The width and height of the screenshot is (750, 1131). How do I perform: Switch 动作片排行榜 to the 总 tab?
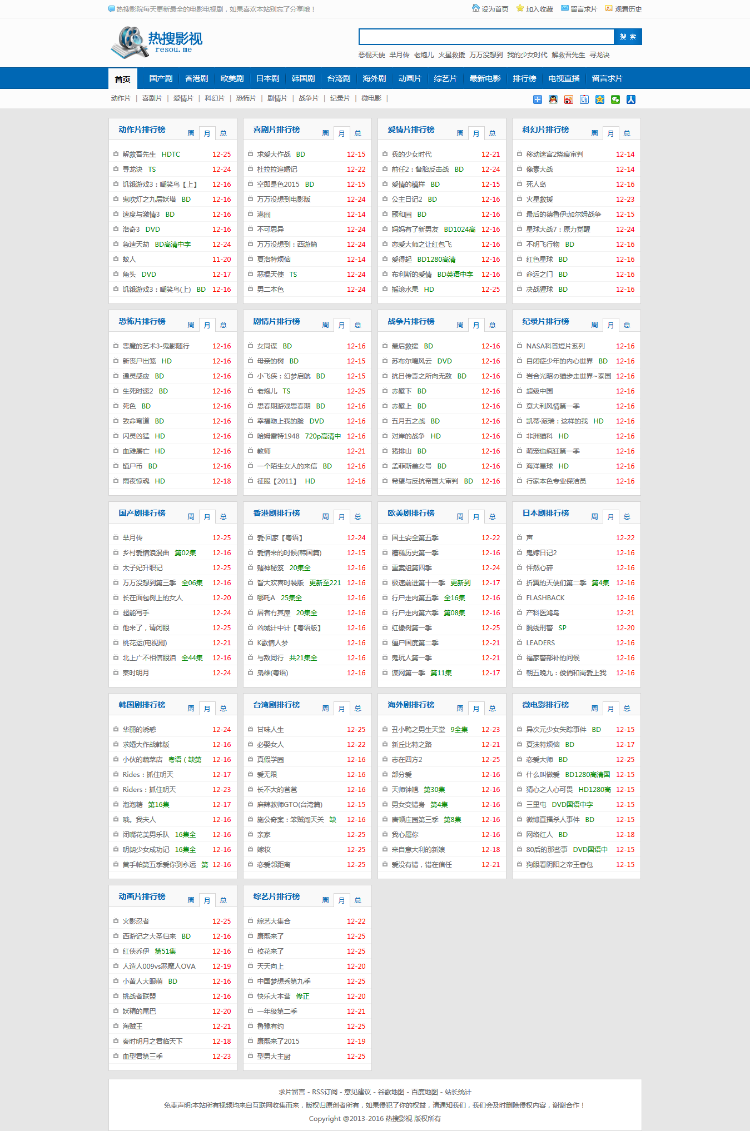tap(224, 133)
